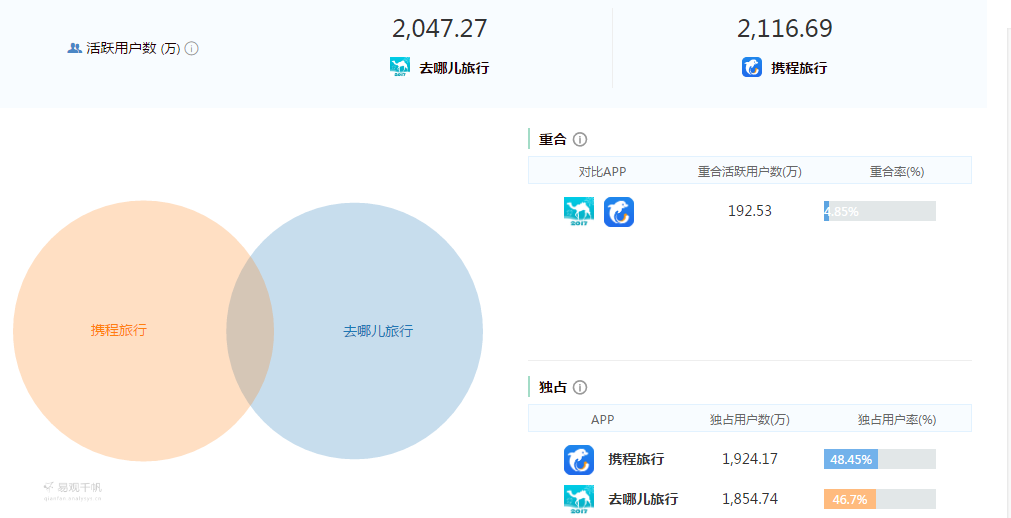Click the 2,047.27 active users value
1011x518 pixels.
click(x=440, y=29)
